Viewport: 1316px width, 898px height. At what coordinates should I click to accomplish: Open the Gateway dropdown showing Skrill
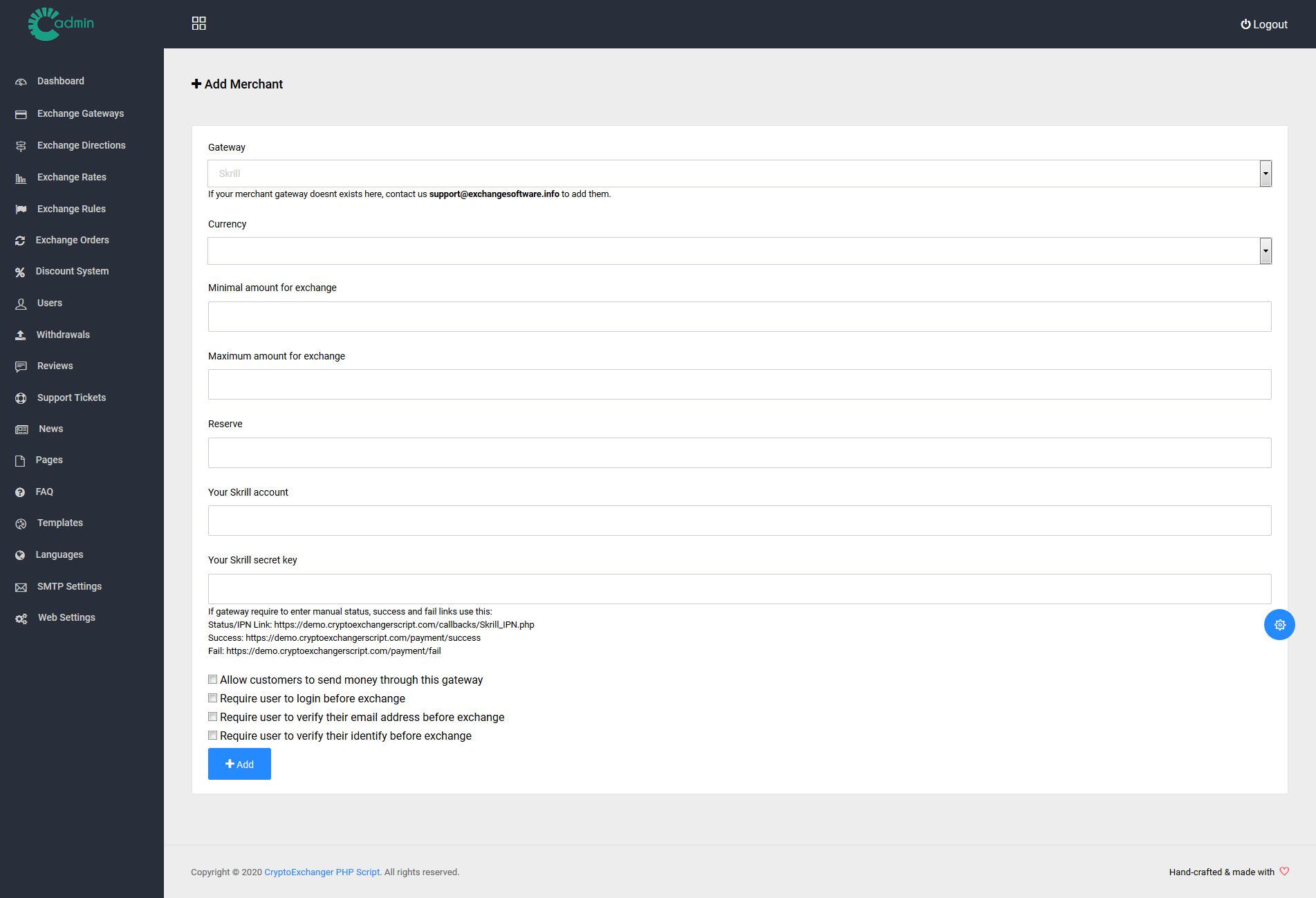739,174
